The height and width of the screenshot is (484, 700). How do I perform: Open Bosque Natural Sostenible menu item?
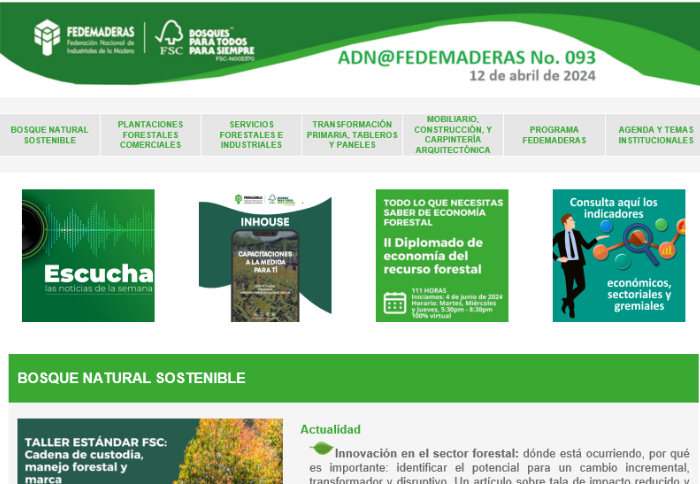pos(49,135)
